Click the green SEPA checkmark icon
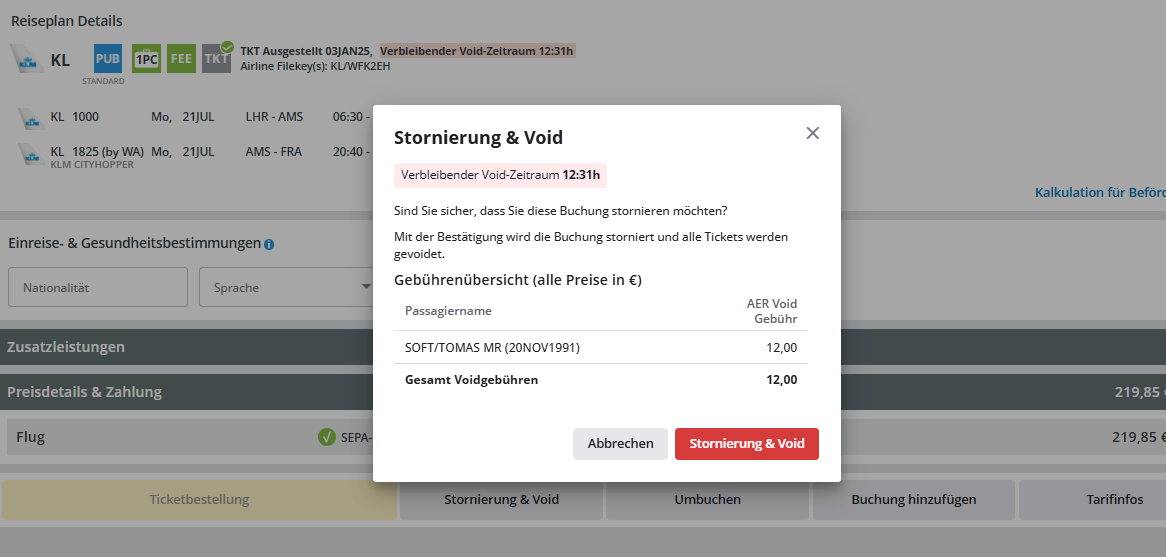The height and width of the screenshot is (557, 1166). pyautogui.click(x=326, y=437)
